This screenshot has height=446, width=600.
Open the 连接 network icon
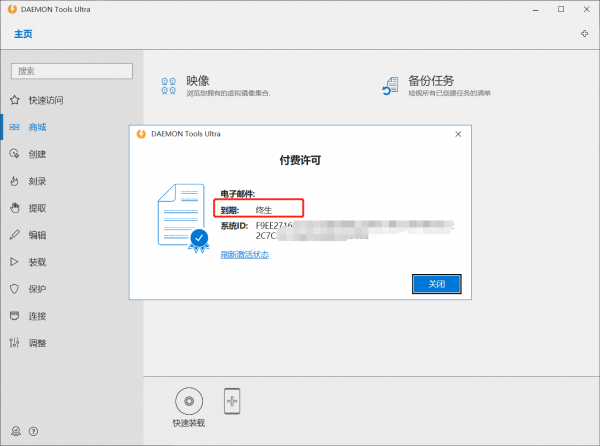(14, 316)
